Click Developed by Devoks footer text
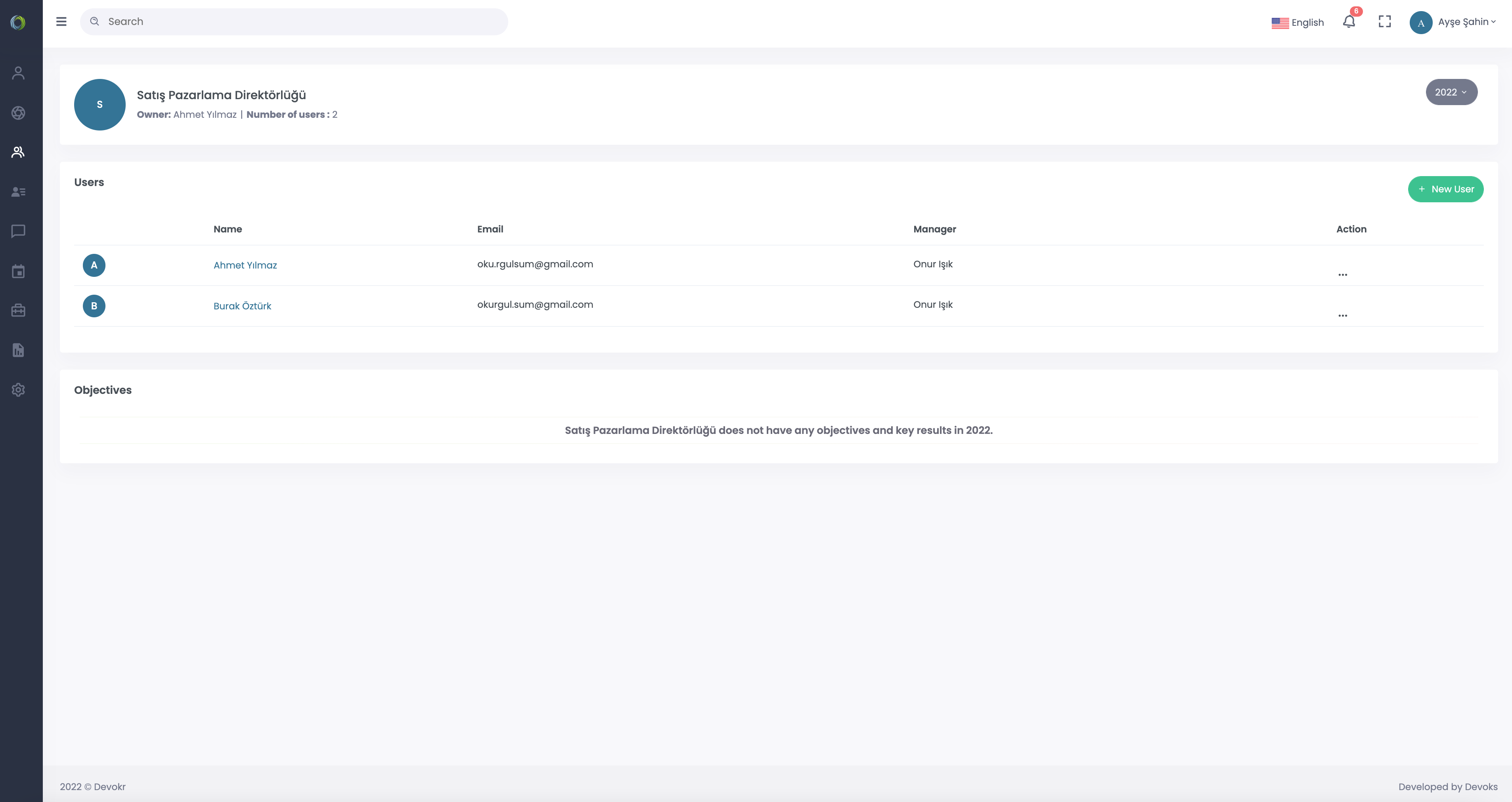This screenshot has height=802, width=1512. click(x=1447, y=787)
